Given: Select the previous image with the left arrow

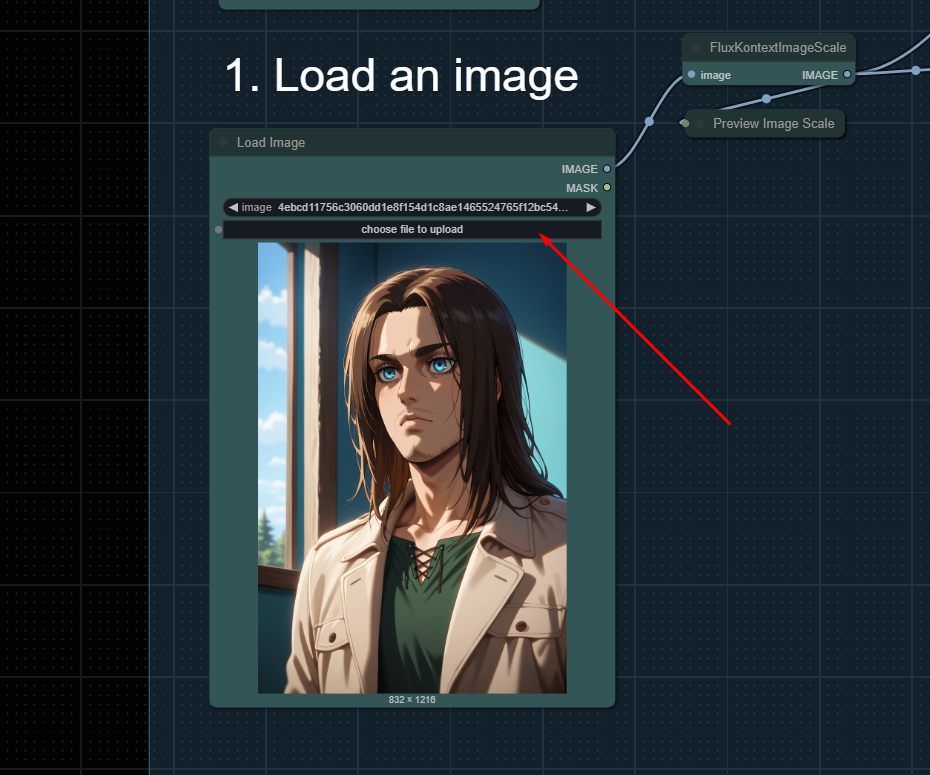Looking at the screenshot, I should 233,208.
